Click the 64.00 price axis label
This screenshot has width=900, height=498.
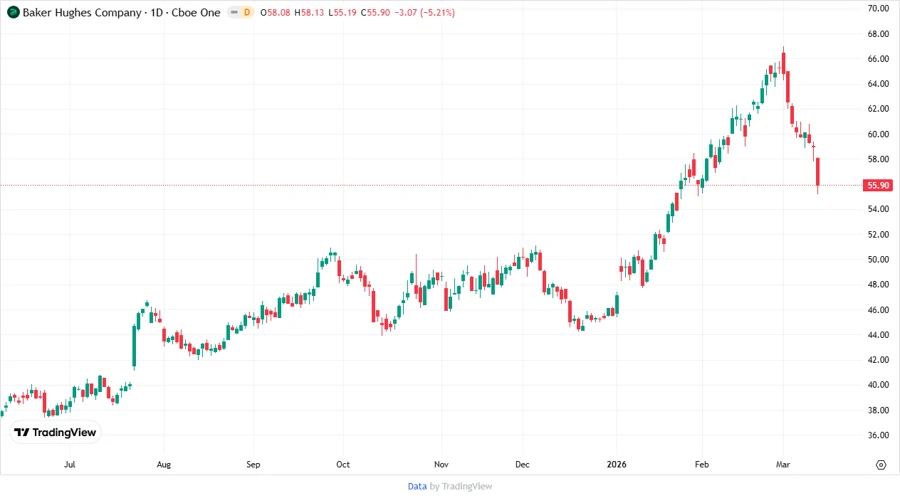click(x=878, y=84)
